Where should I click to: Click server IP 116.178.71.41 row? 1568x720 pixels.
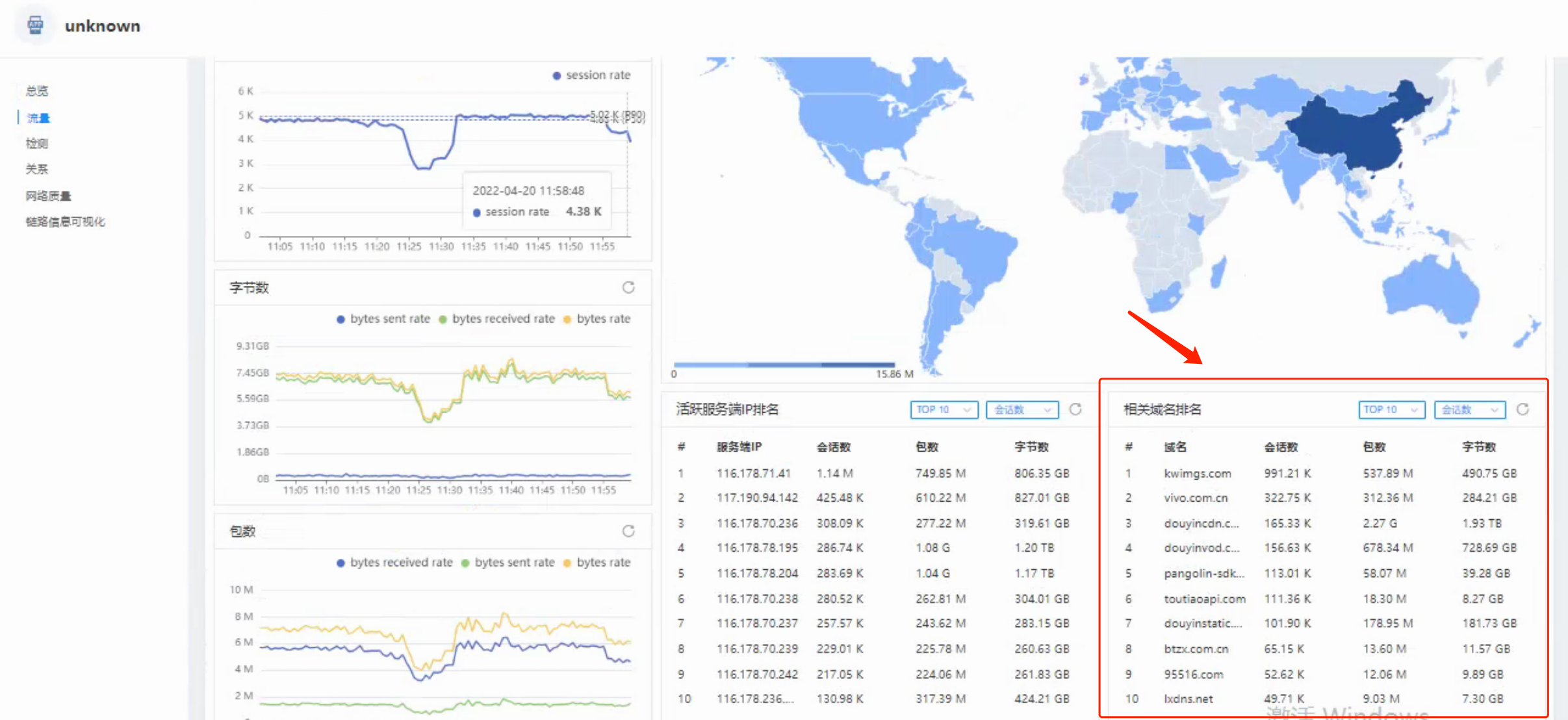(x=753, y=474)
